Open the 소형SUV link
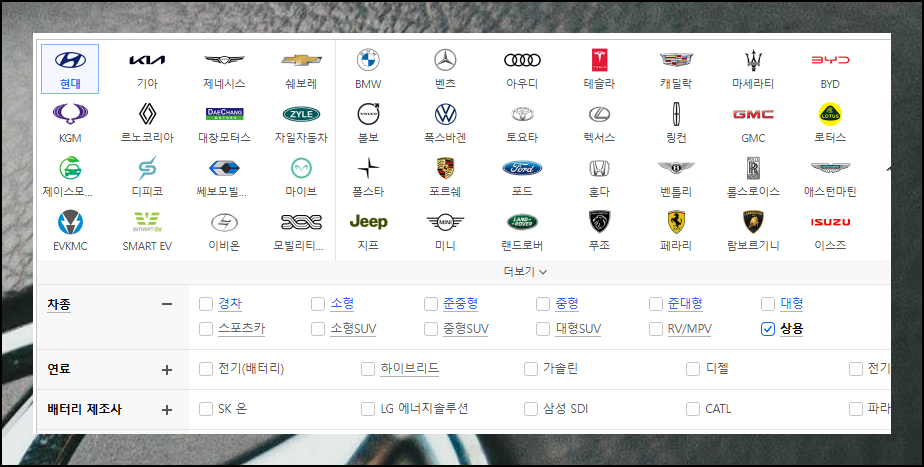 click(x=353, y=329)
